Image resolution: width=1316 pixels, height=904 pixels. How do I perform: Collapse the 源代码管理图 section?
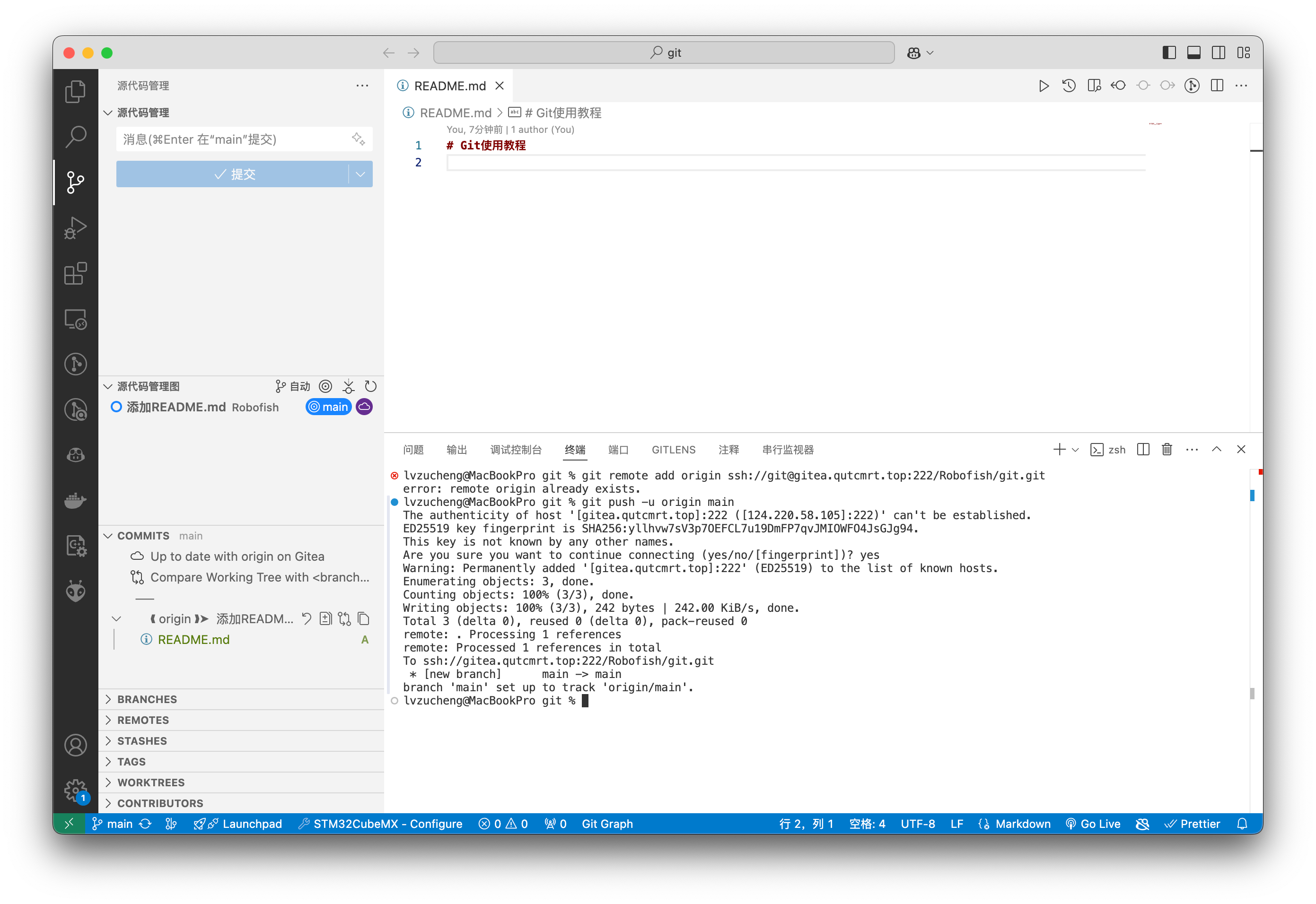(108, 386)
